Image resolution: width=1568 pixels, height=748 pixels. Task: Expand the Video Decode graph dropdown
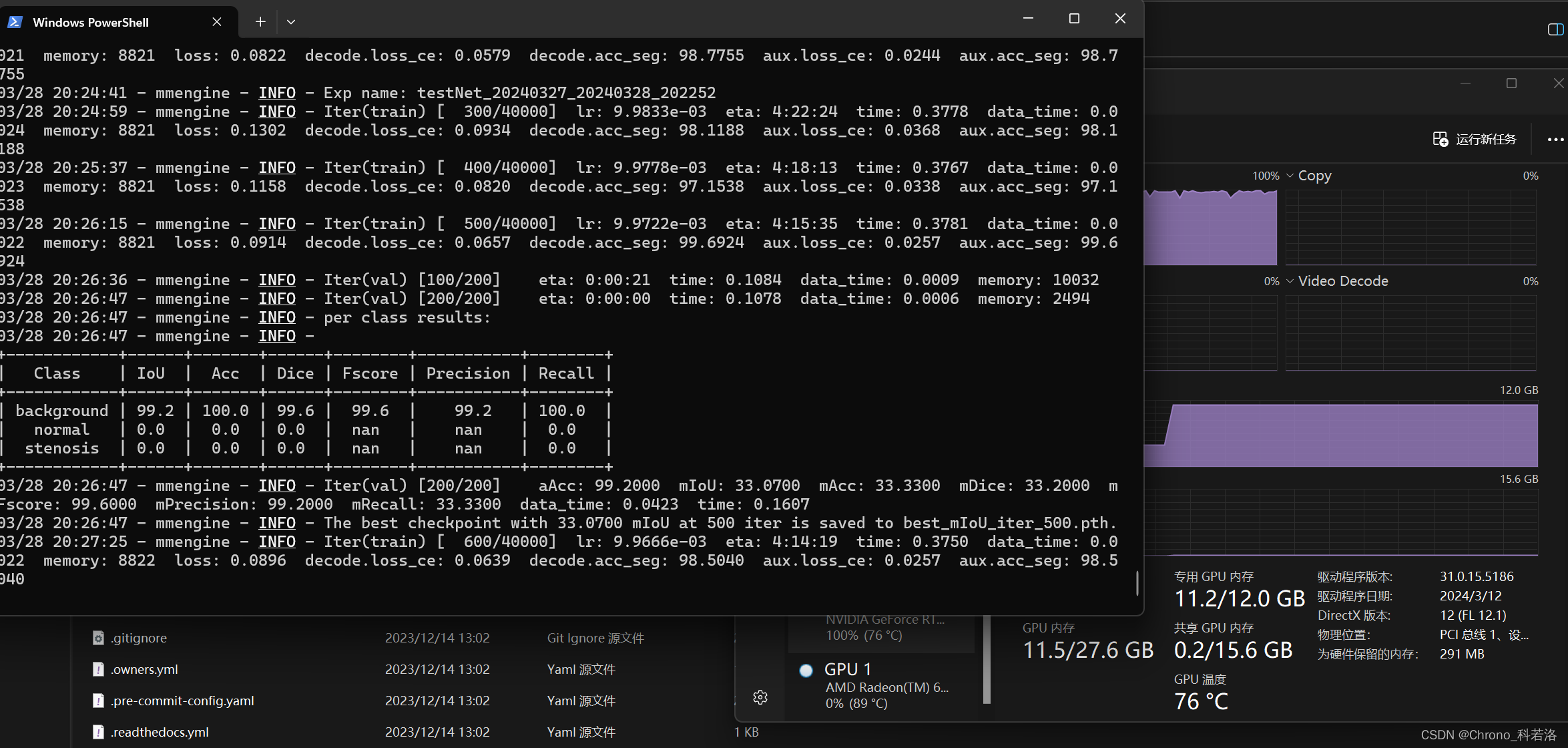tap(1290, 281)
